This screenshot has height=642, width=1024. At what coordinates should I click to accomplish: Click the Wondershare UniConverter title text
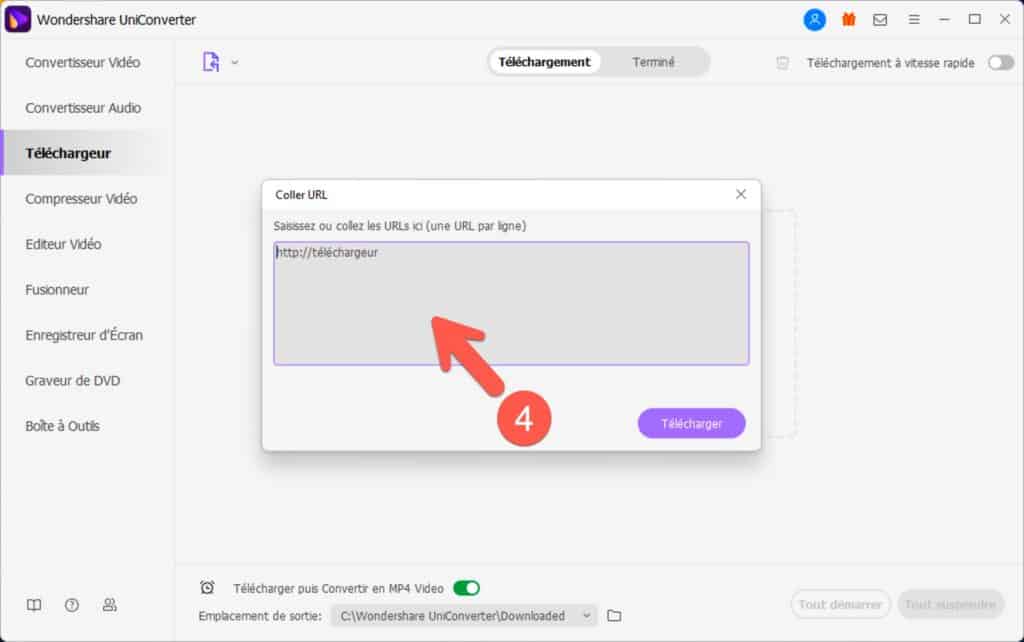(116, 20)
